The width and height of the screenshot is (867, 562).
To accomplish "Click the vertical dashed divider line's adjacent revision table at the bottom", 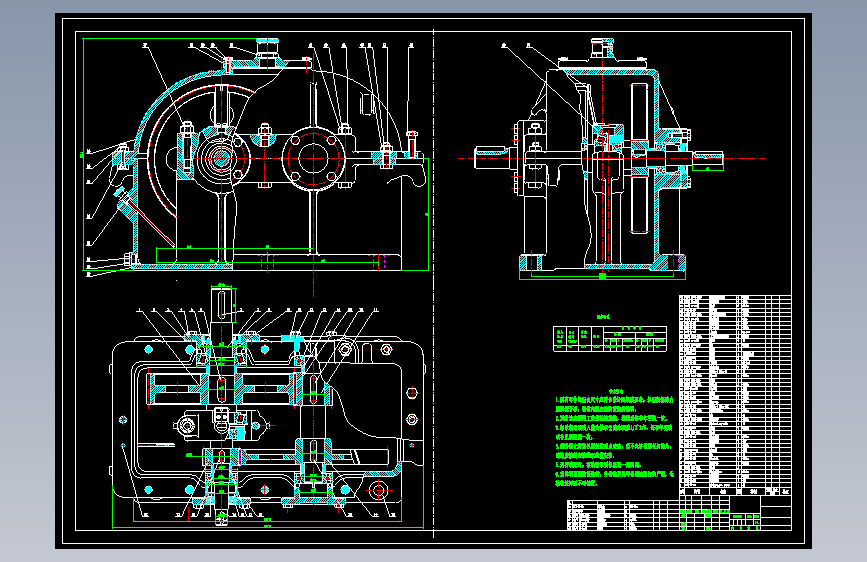I will [623, 515].
